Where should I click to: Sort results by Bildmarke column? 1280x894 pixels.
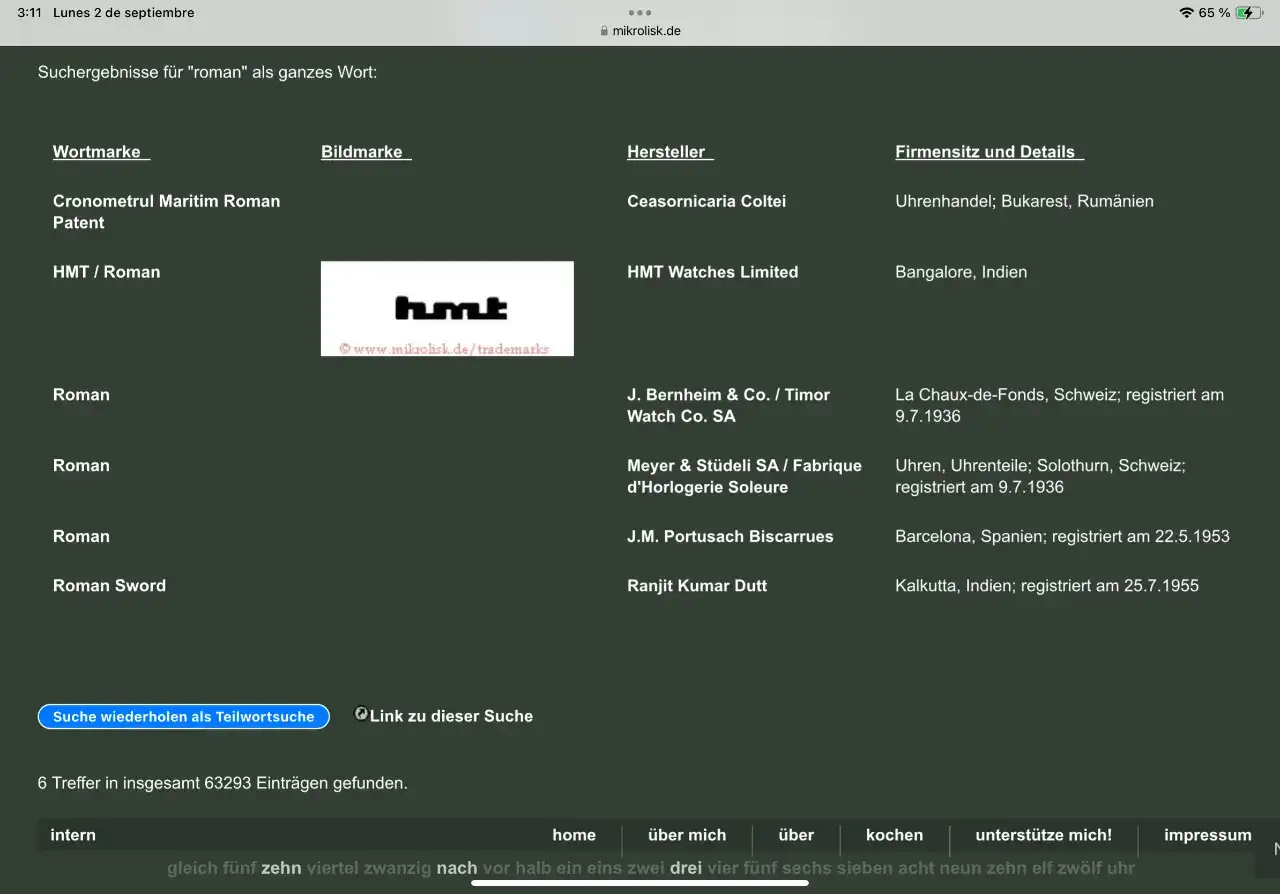(x=365, y=152)
